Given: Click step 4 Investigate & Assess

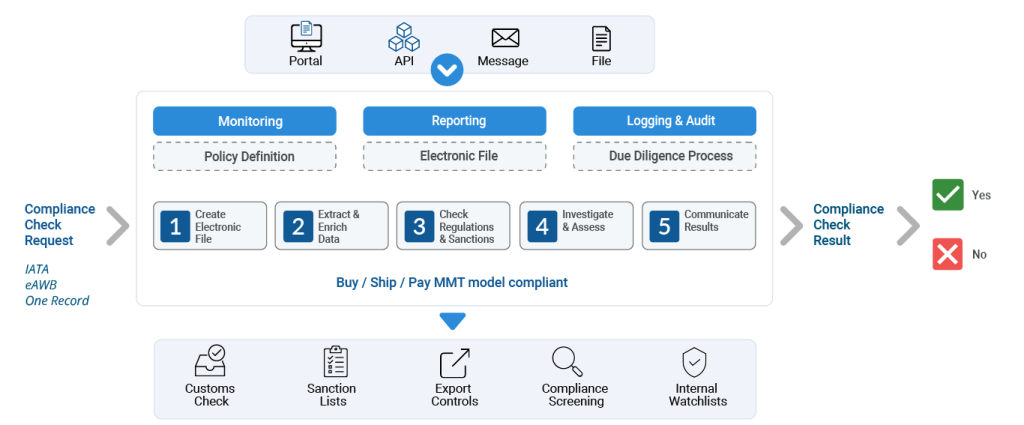Looking at the screenshot, I should click(577, 226).
